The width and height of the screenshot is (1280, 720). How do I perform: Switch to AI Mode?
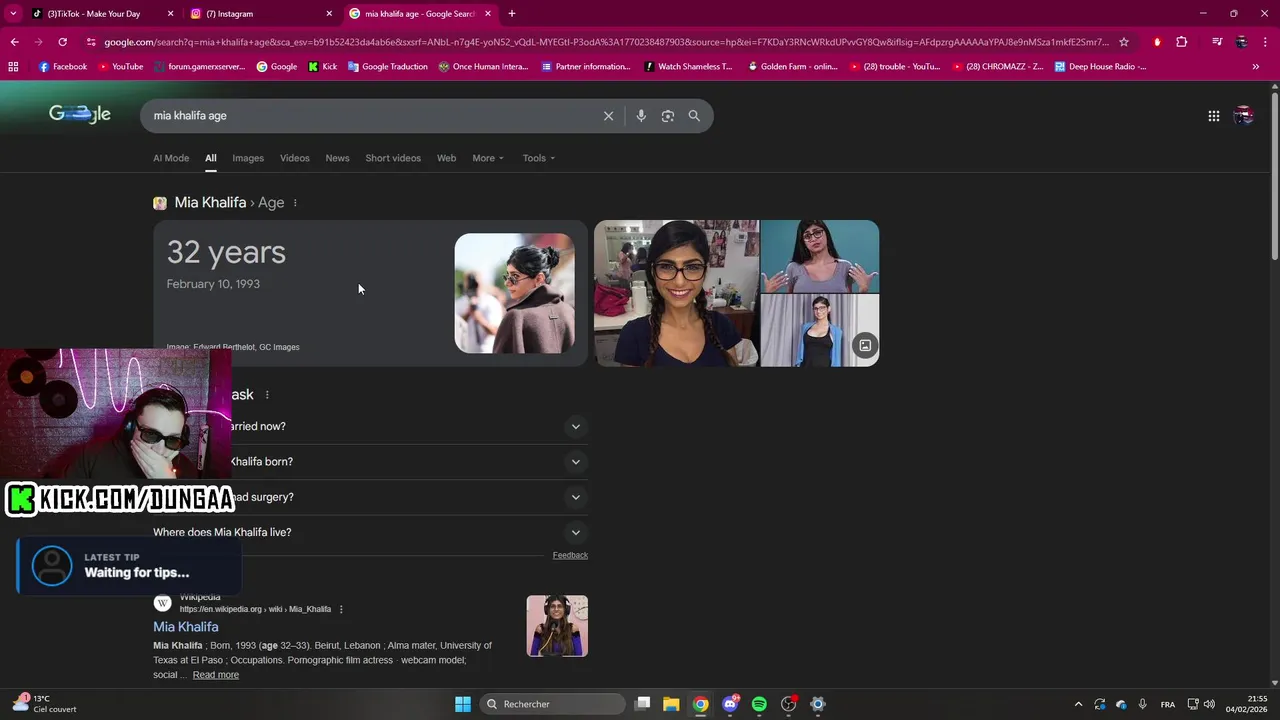pyautogui.click(x=171, y=158)
